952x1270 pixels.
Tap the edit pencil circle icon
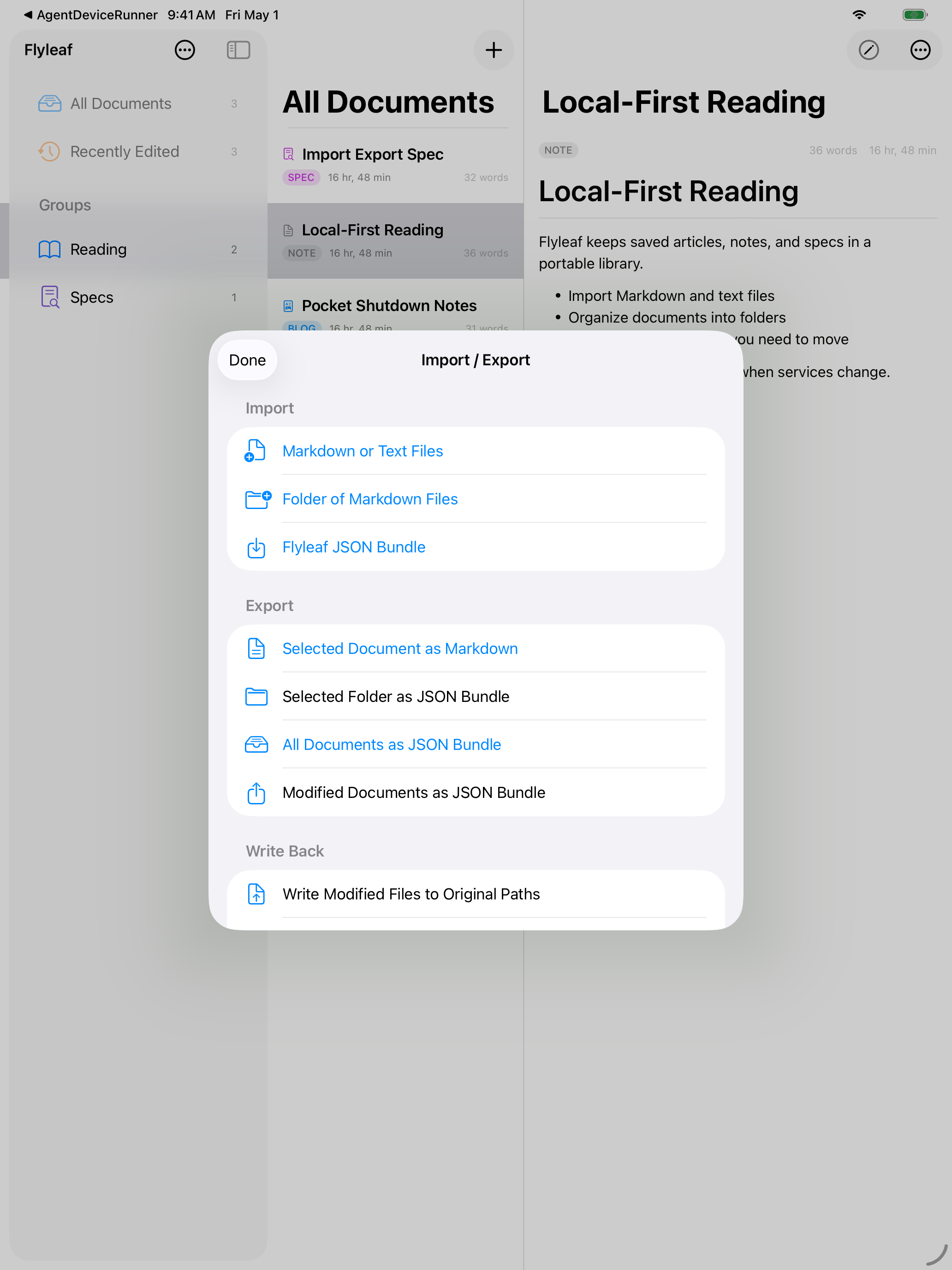pyautogui.click(x=868, y=50)
